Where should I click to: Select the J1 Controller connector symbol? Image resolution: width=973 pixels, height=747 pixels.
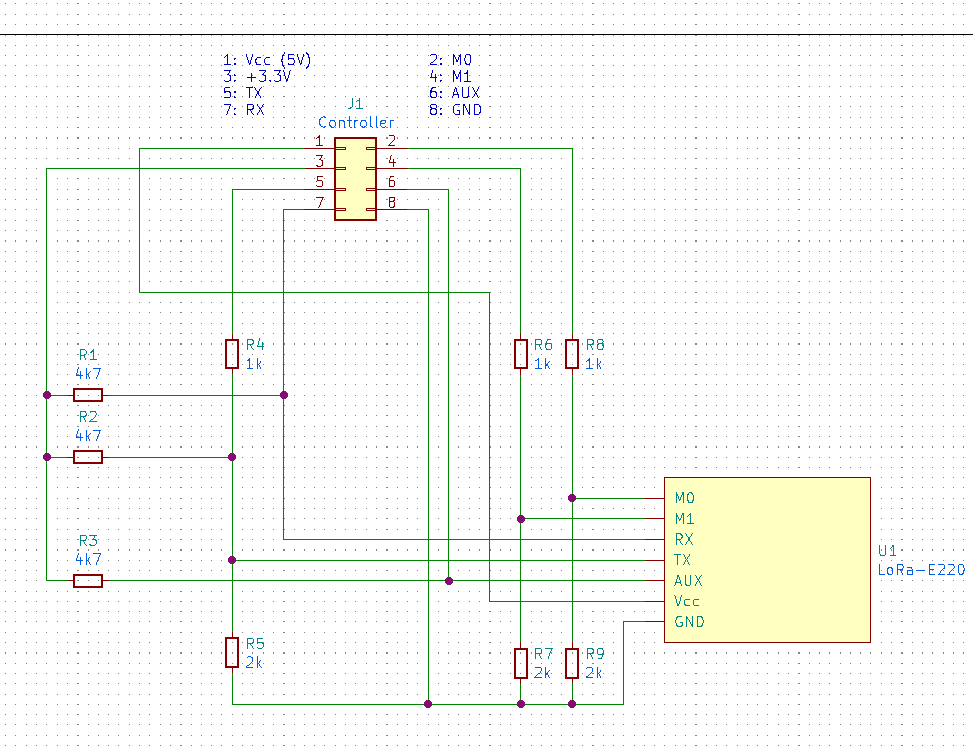(356, 179)
